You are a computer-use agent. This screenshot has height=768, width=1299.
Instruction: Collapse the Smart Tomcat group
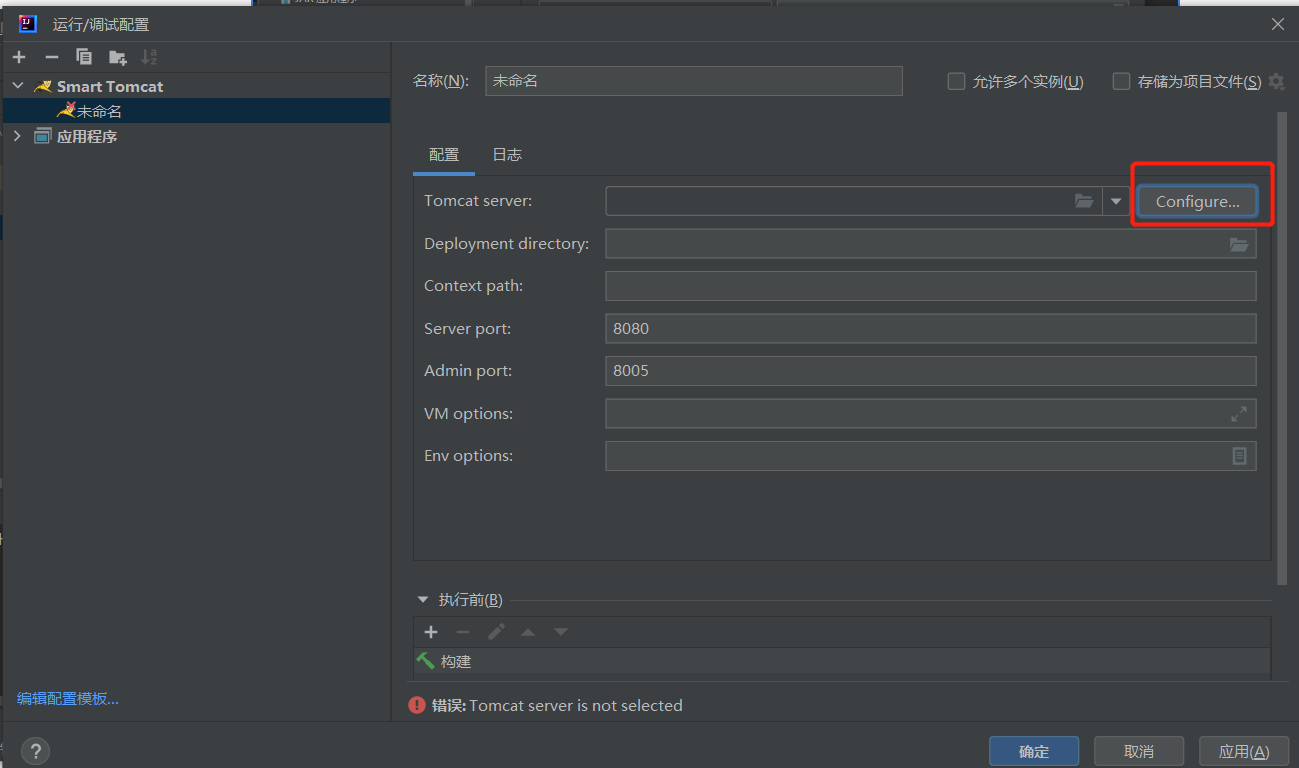tap(17, 86)
